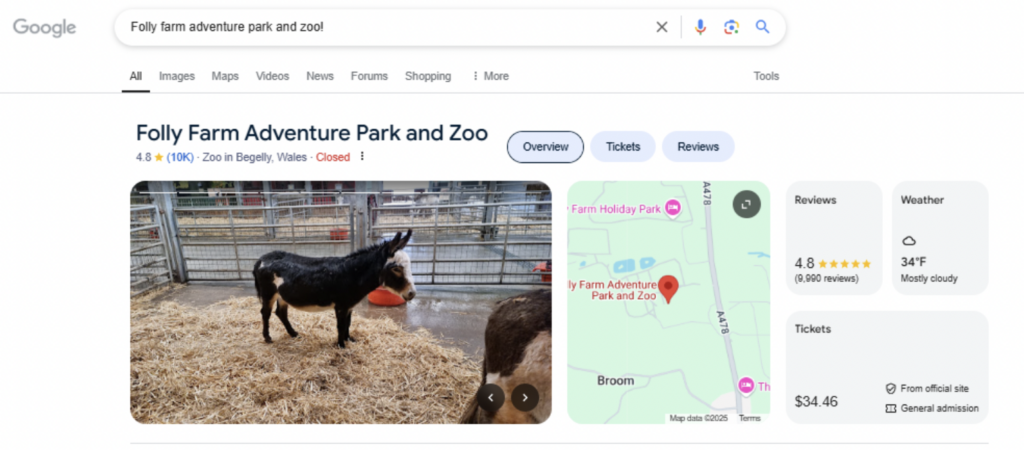
Task: Switch to the Maps tab
Action: (x=225, y=76)
